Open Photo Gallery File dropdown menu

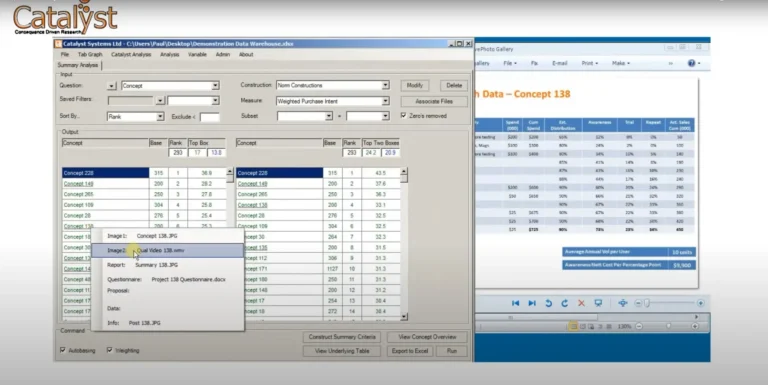(x=510, y=63)
